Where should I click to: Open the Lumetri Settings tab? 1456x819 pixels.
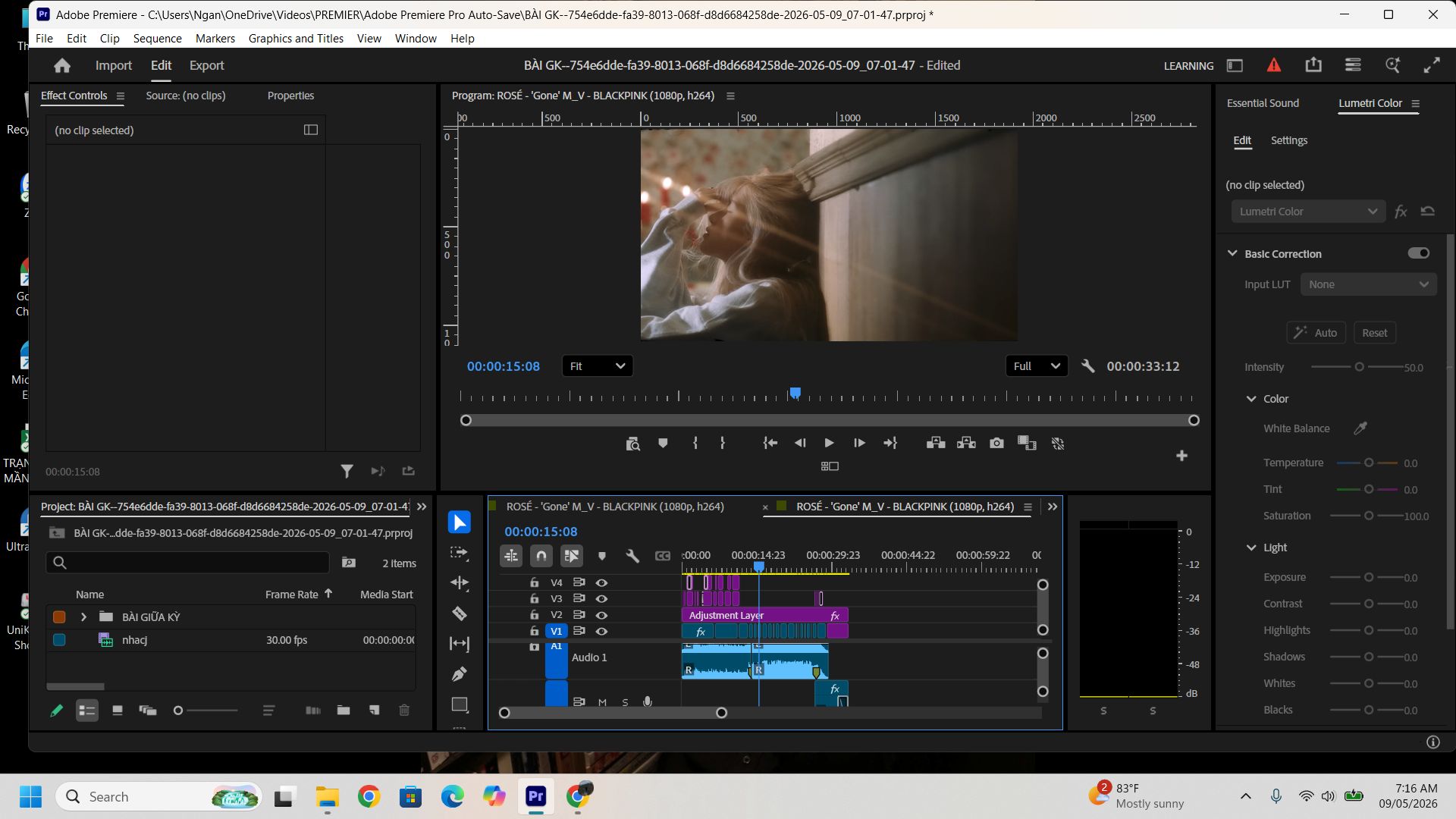(1288, 140)
